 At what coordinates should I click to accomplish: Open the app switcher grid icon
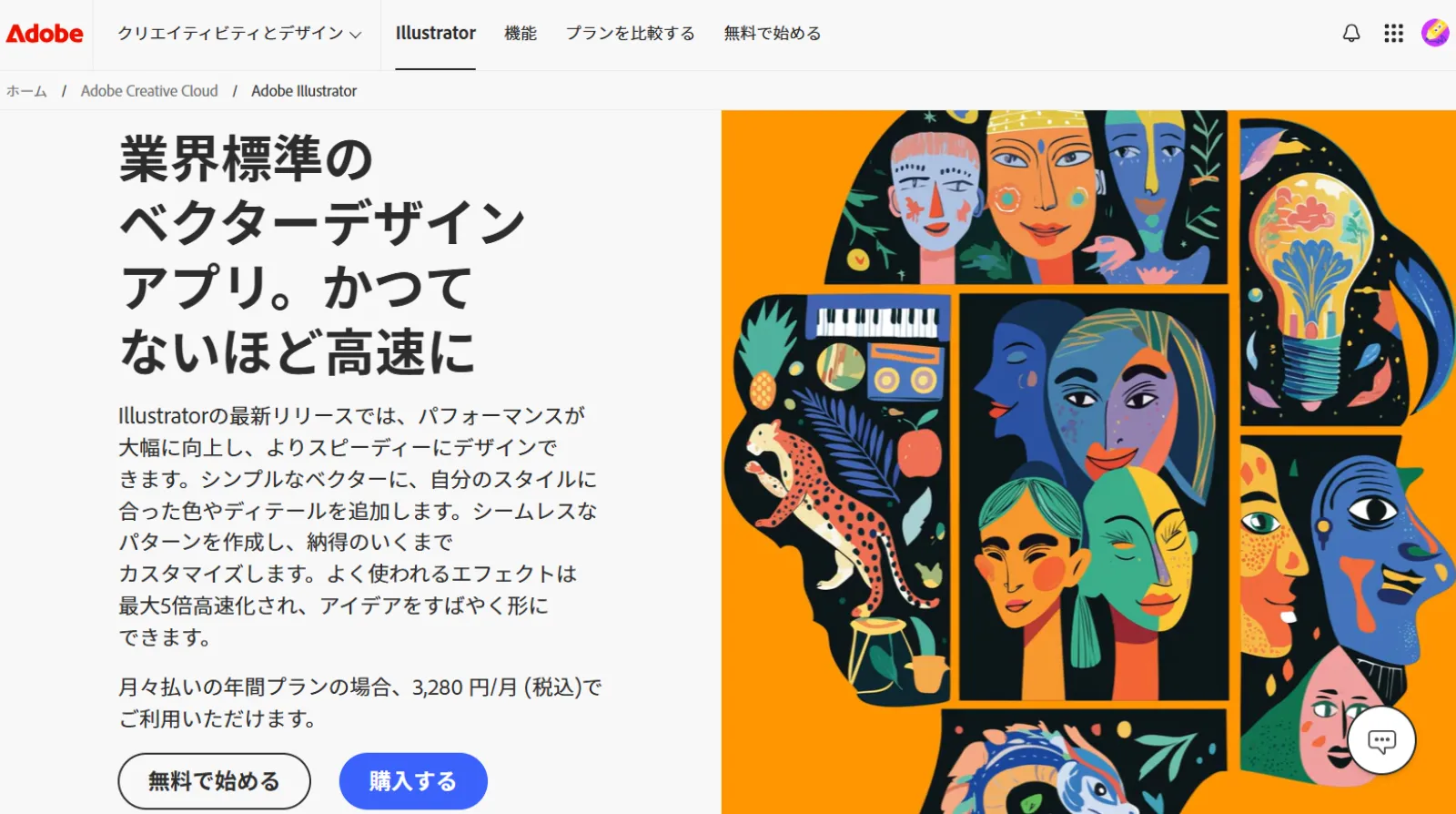[x=1393, y=34]
